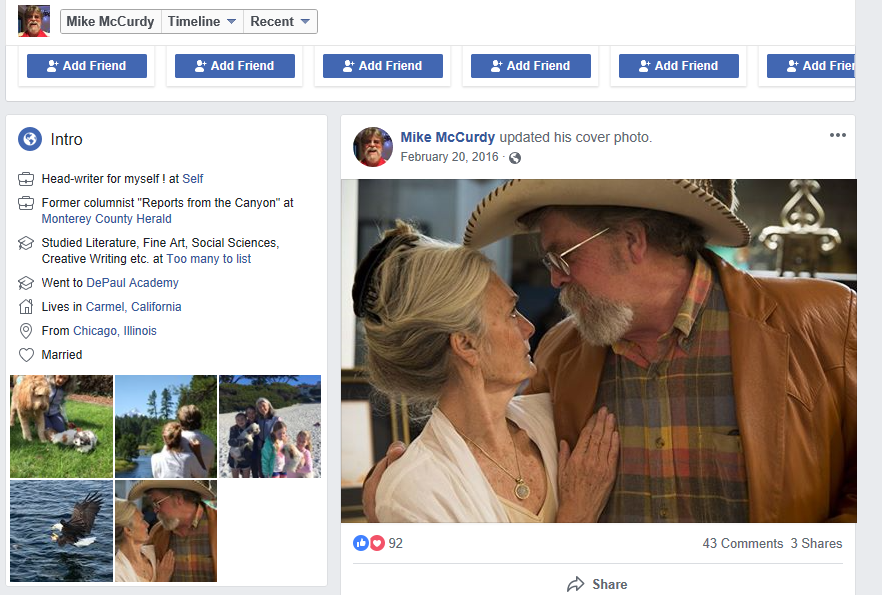Click the first Add Friend button
This screenshot has width=882, height=595.
86,65
